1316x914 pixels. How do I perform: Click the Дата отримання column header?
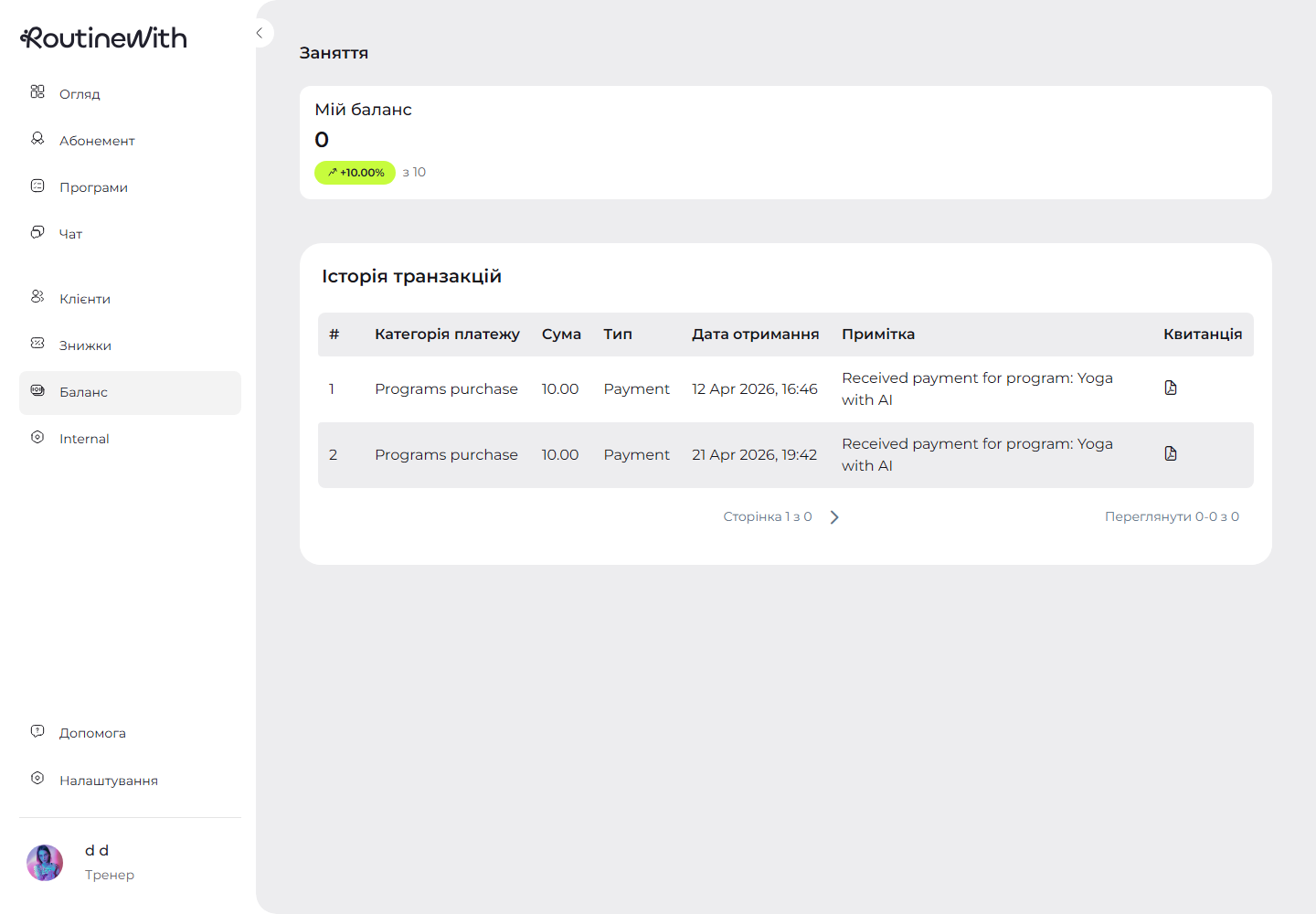click(x=755, y=335)
